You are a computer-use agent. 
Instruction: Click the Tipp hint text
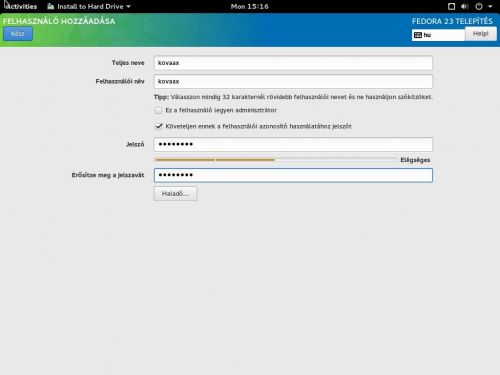293,97
